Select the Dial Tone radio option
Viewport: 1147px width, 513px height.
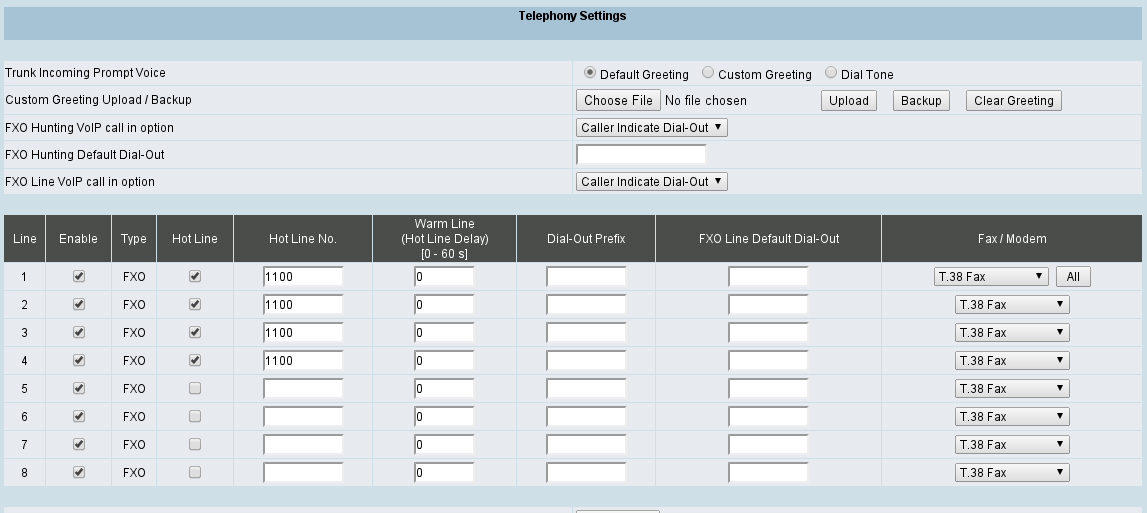(x=831, y=74)
